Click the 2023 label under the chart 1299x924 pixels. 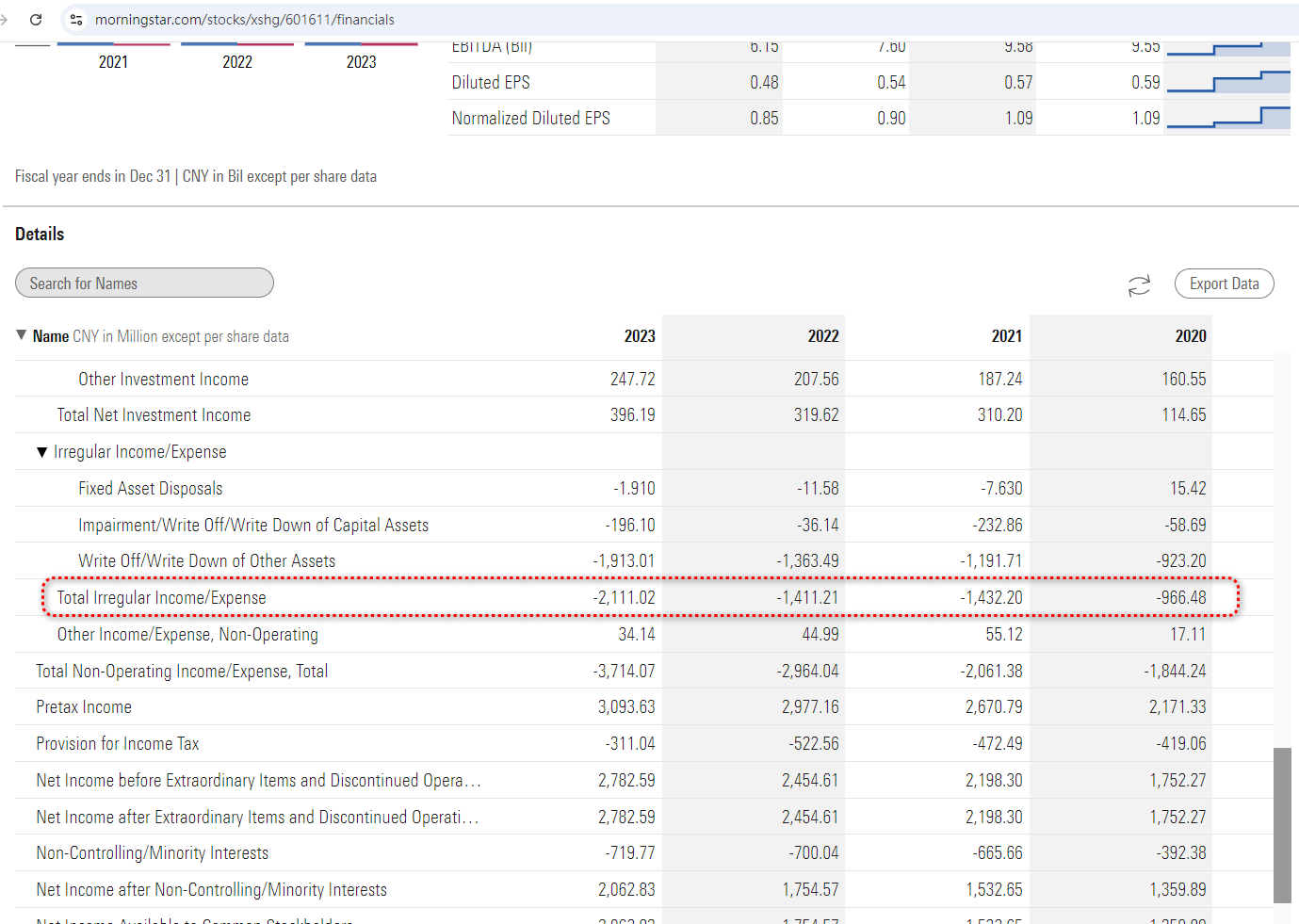[x=361, y=62]
